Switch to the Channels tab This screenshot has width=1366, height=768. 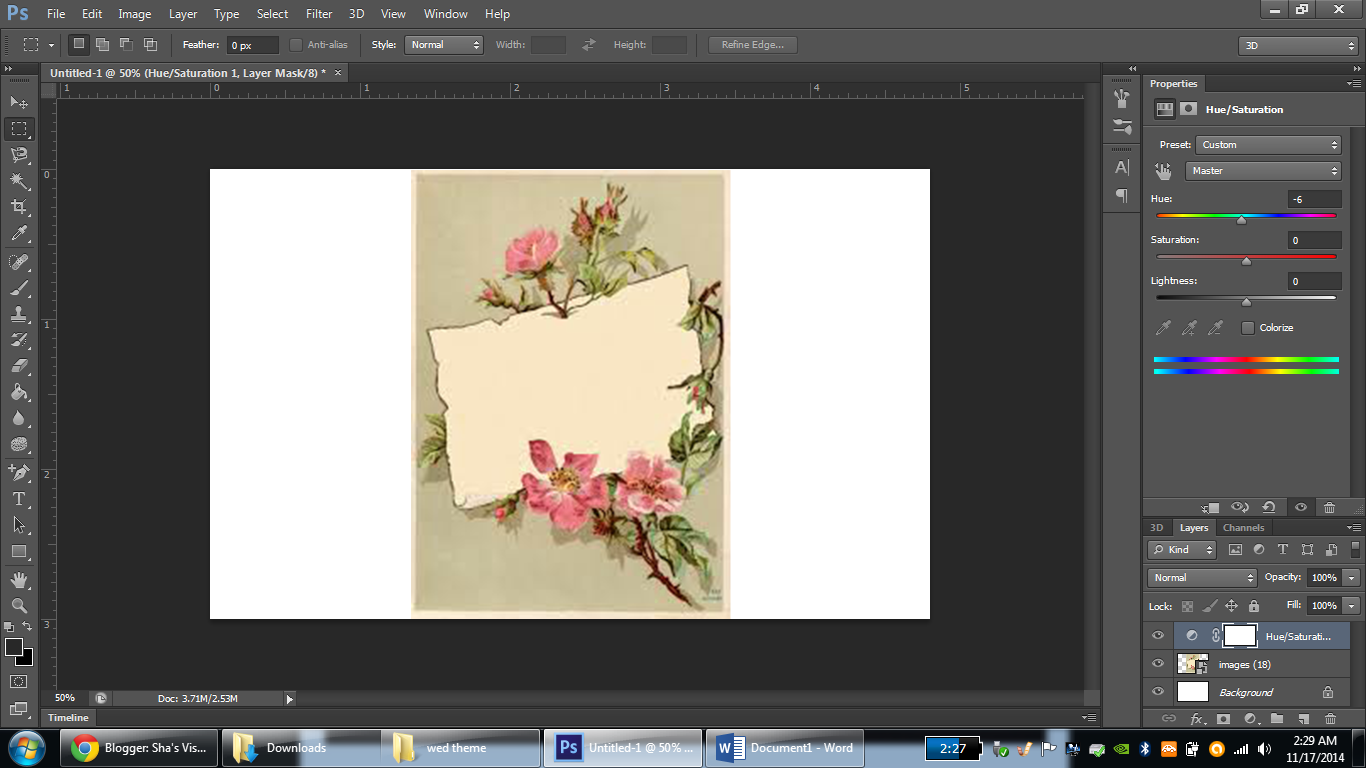pyautogui.click(x=1243, y=528)
